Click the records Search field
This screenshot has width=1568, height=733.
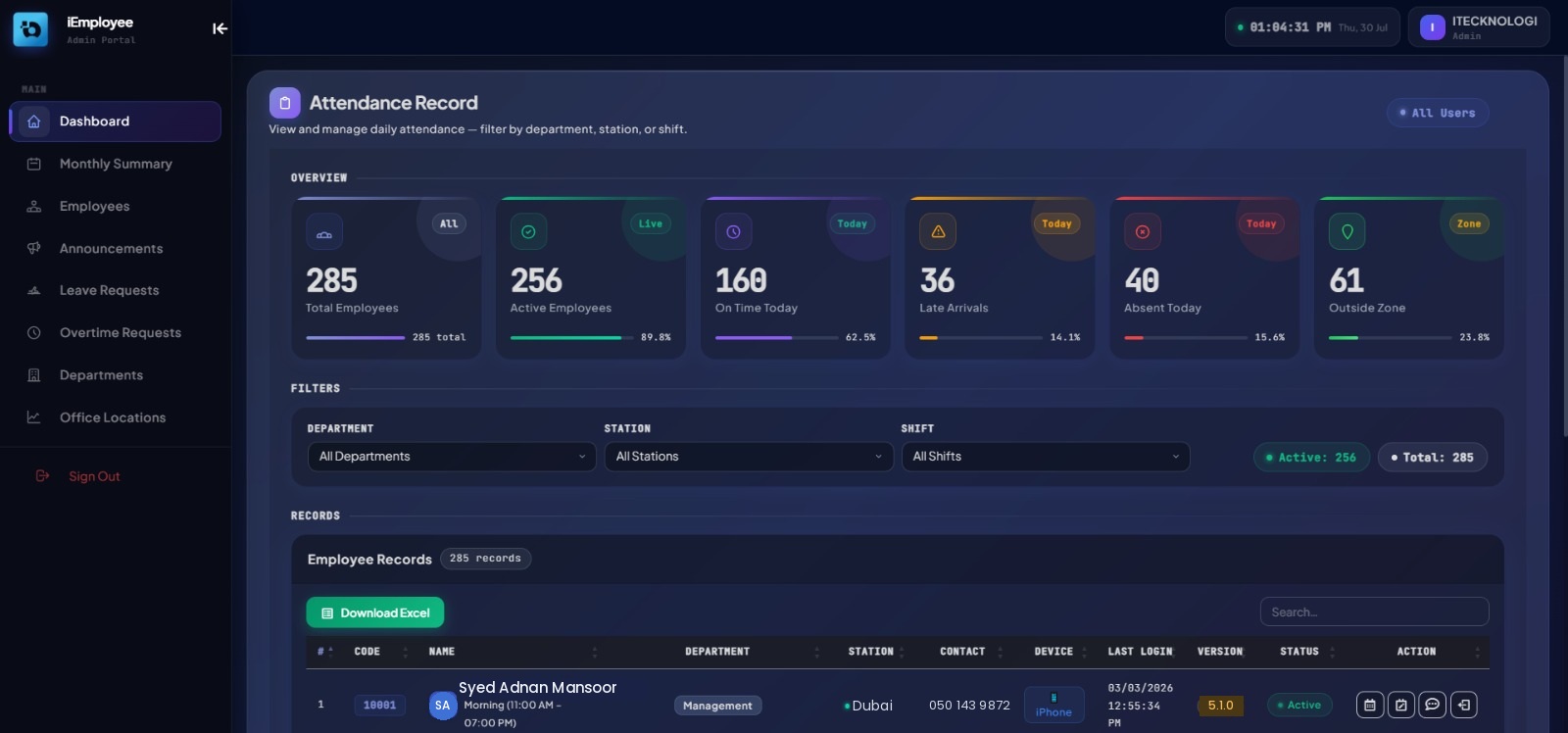click(1374, 612)
